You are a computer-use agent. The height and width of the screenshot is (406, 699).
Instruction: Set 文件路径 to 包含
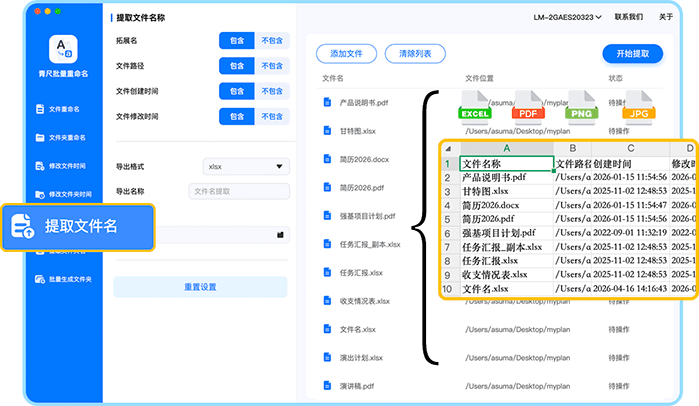(236, 66)
